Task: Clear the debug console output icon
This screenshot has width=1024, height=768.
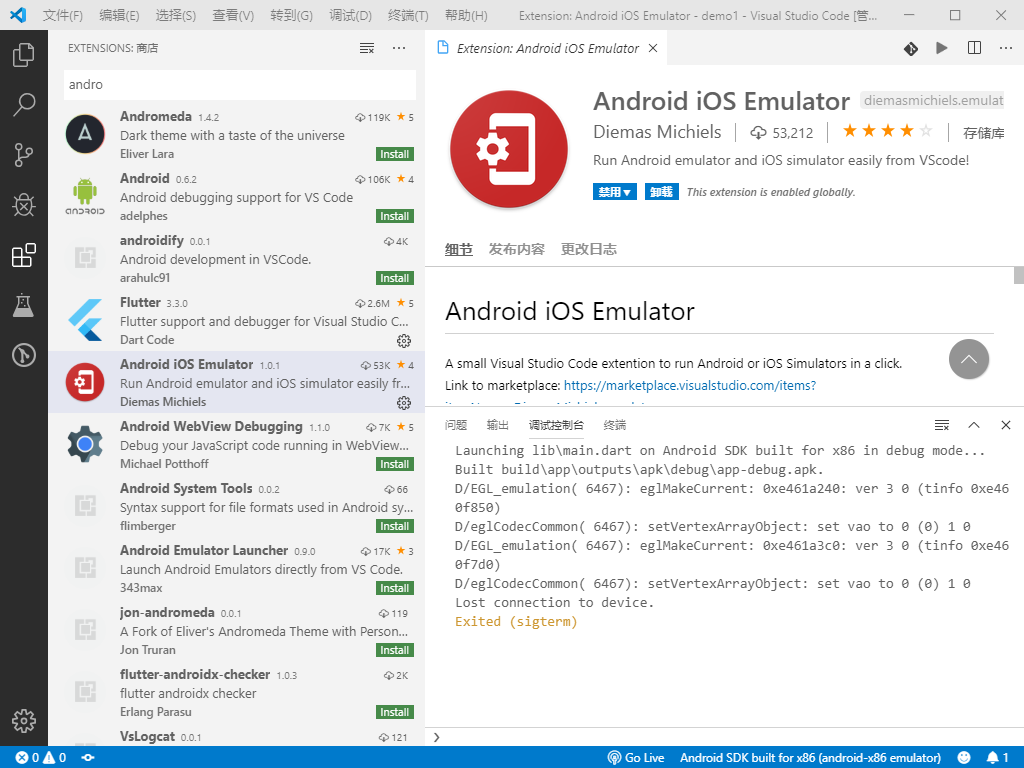Action: pos(942,425)
